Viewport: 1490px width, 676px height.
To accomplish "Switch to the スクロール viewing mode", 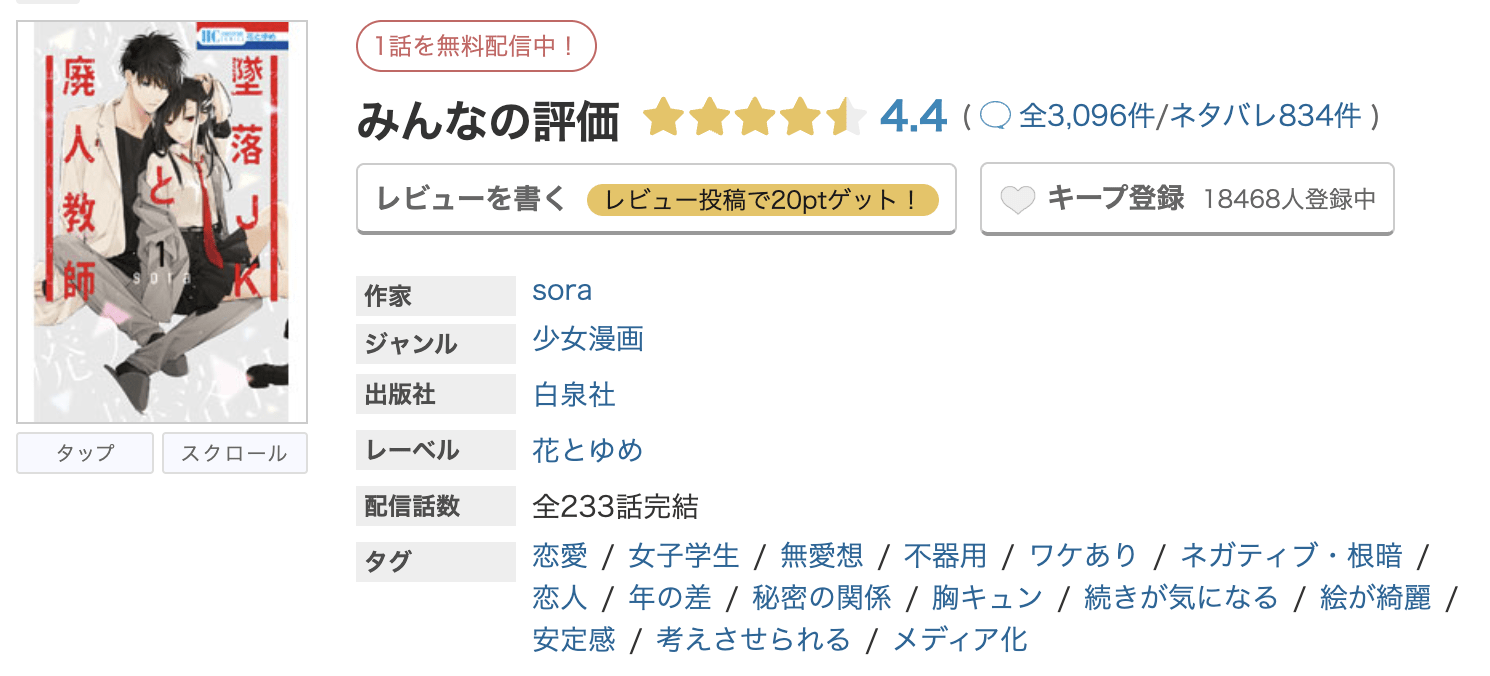I will (x=234, y=453).
